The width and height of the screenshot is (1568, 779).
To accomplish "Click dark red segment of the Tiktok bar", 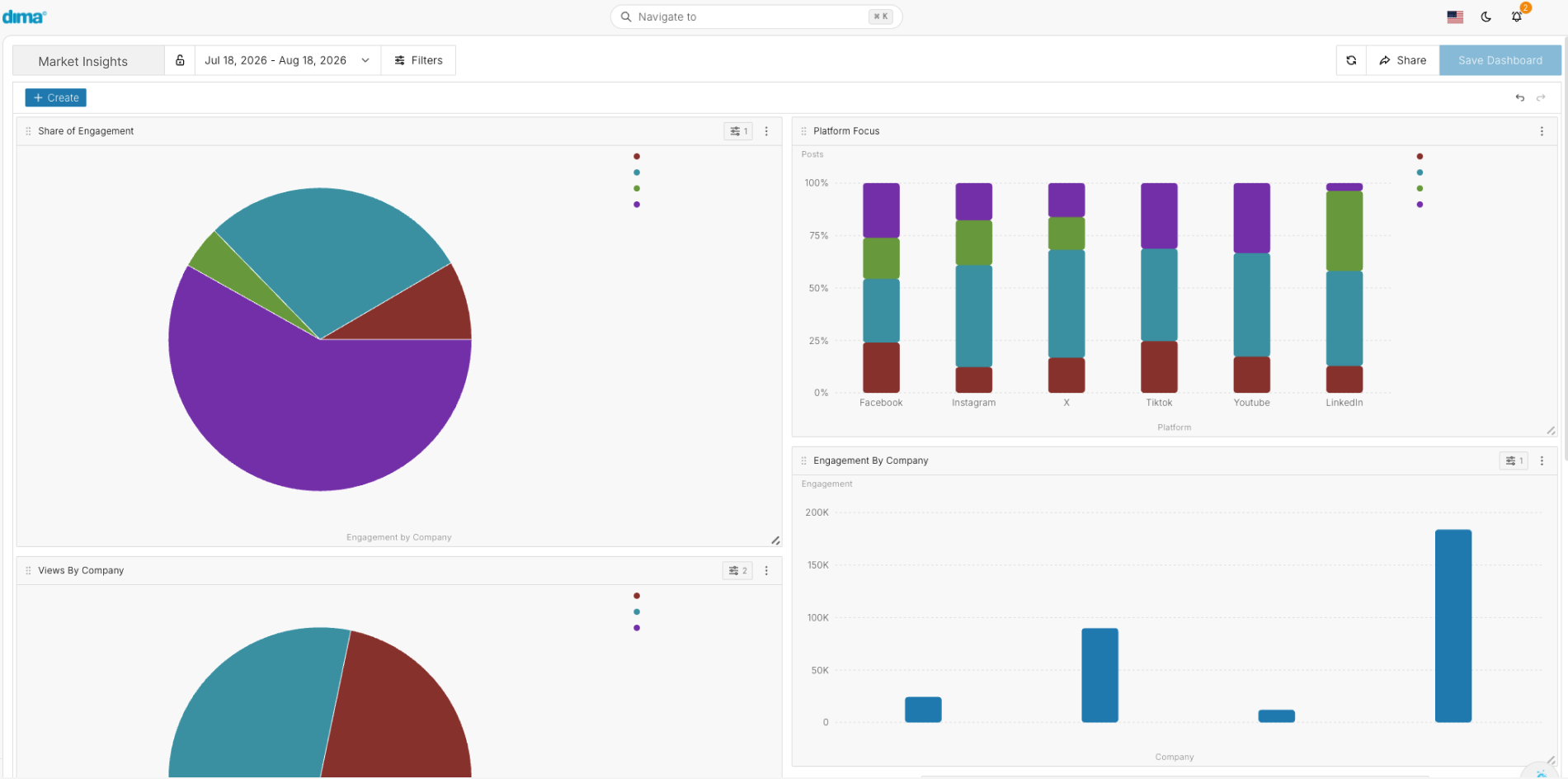I will coord(1159,367).
